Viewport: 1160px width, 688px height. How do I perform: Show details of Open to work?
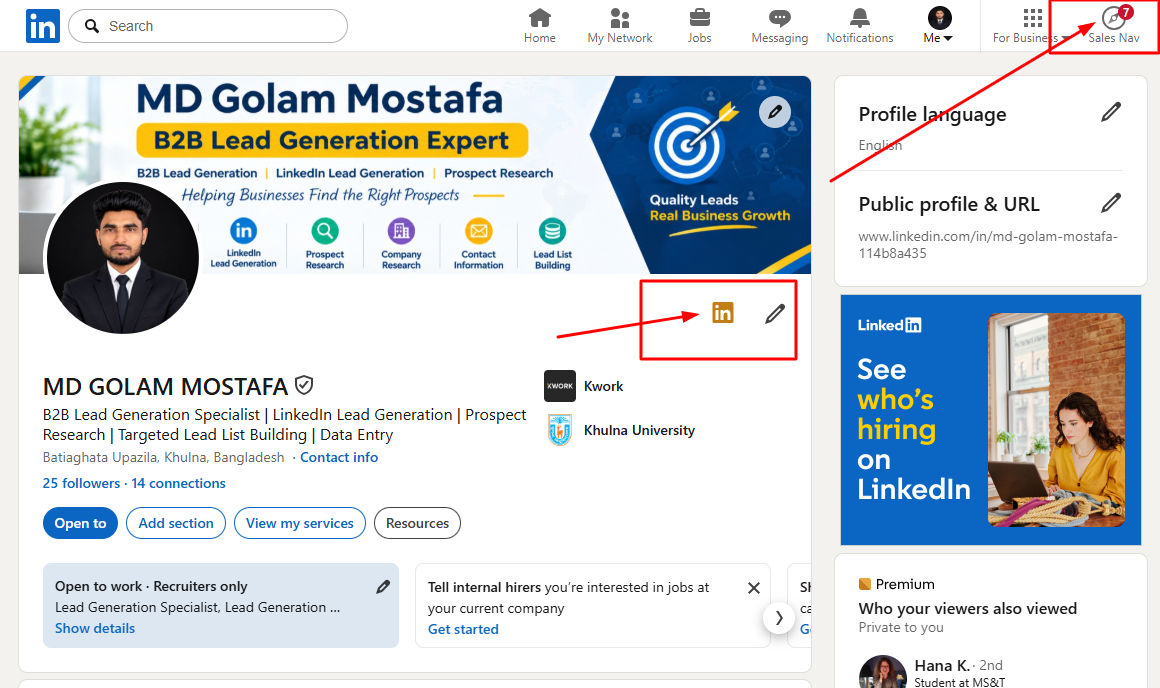95,628
